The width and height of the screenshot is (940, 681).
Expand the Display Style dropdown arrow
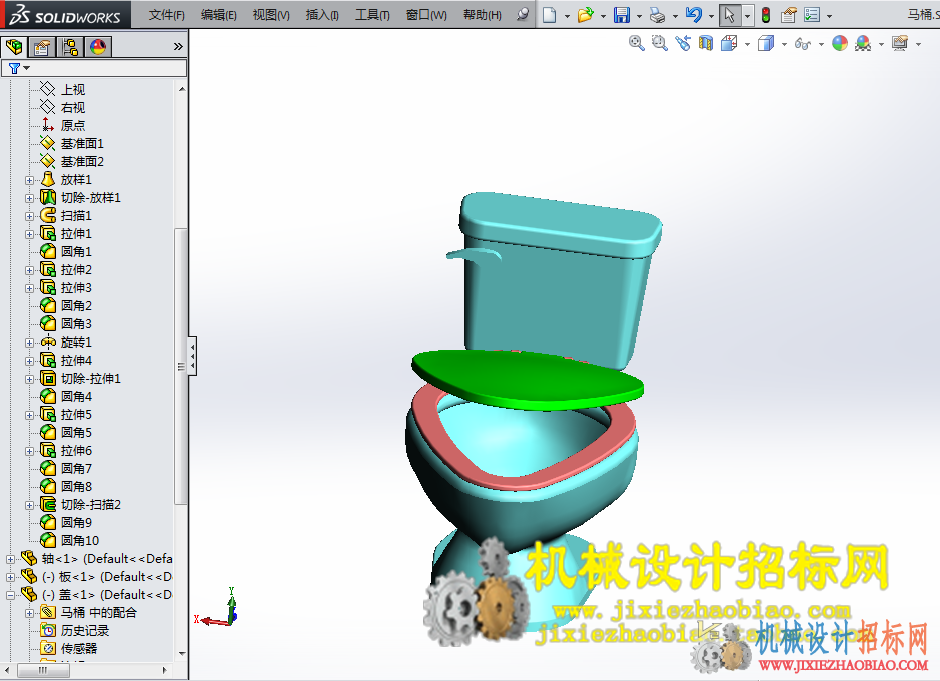[x=784, y=44]
